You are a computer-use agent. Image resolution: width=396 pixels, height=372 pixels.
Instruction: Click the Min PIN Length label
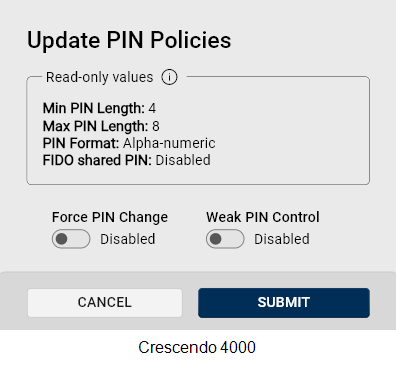pos(94,108)
